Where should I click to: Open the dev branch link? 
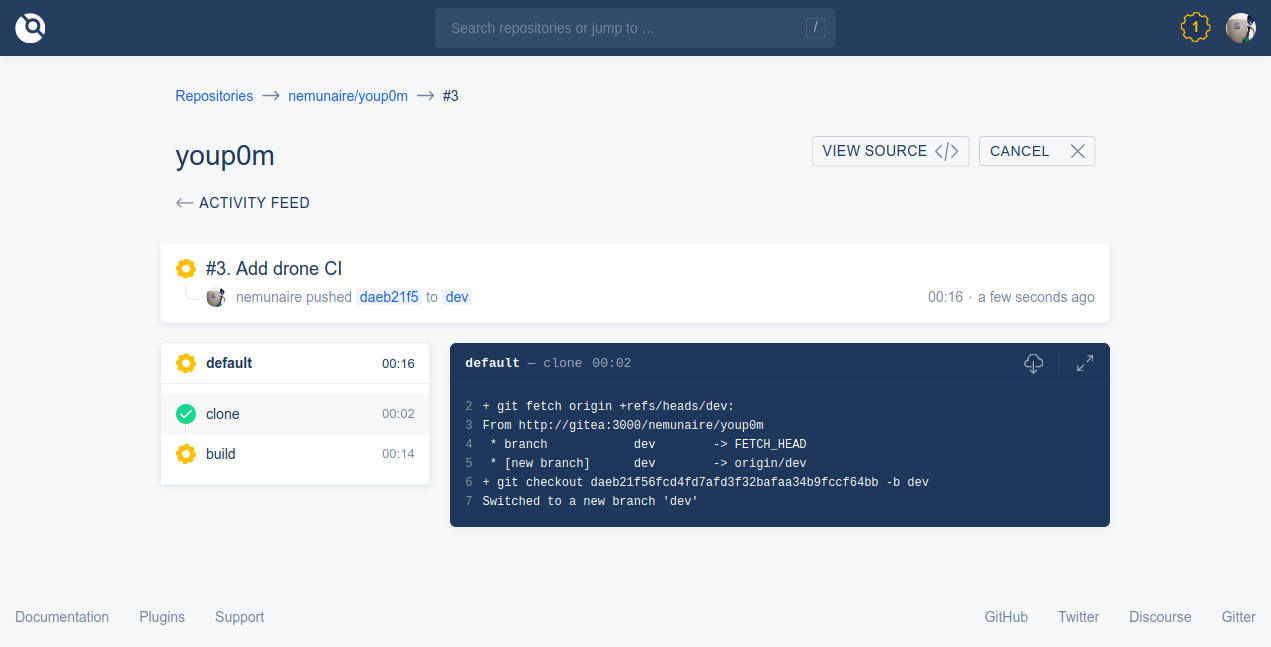pyautogui.click(x=457, y=297)
